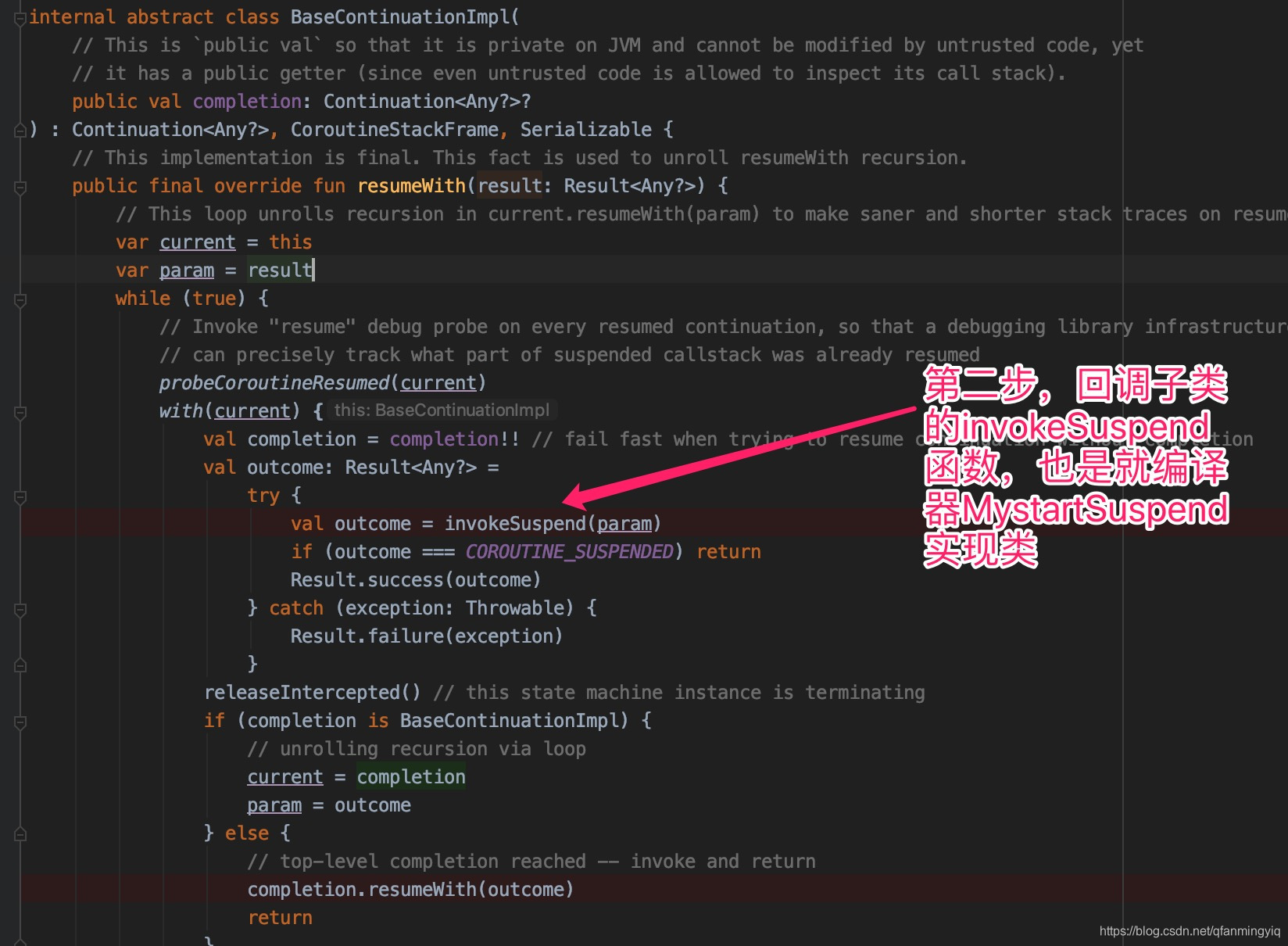Click the COROUTINE_SUSPENDED constant
This screenshot has width=1288, height=946.
[x=569, y=552]
